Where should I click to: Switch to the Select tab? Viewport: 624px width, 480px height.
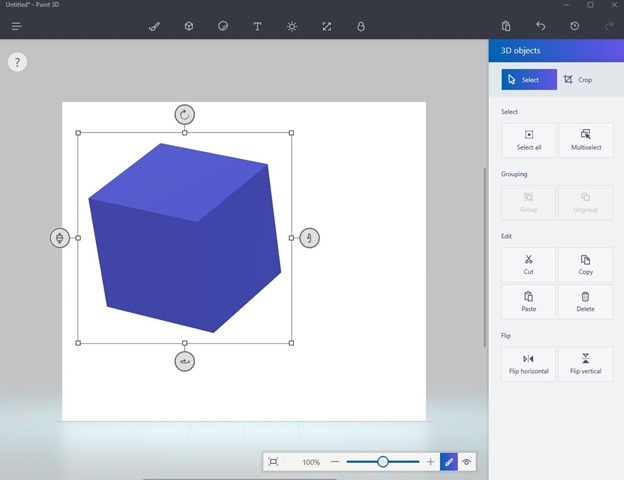[529, 79]
